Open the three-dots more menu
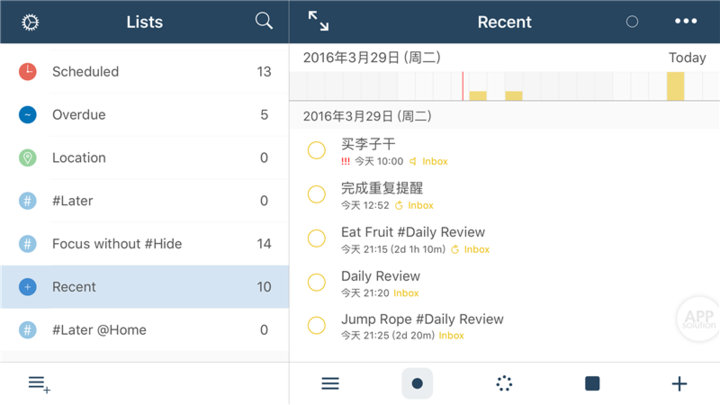The height and width of the screenshot is (405, 720). (685, 21)
